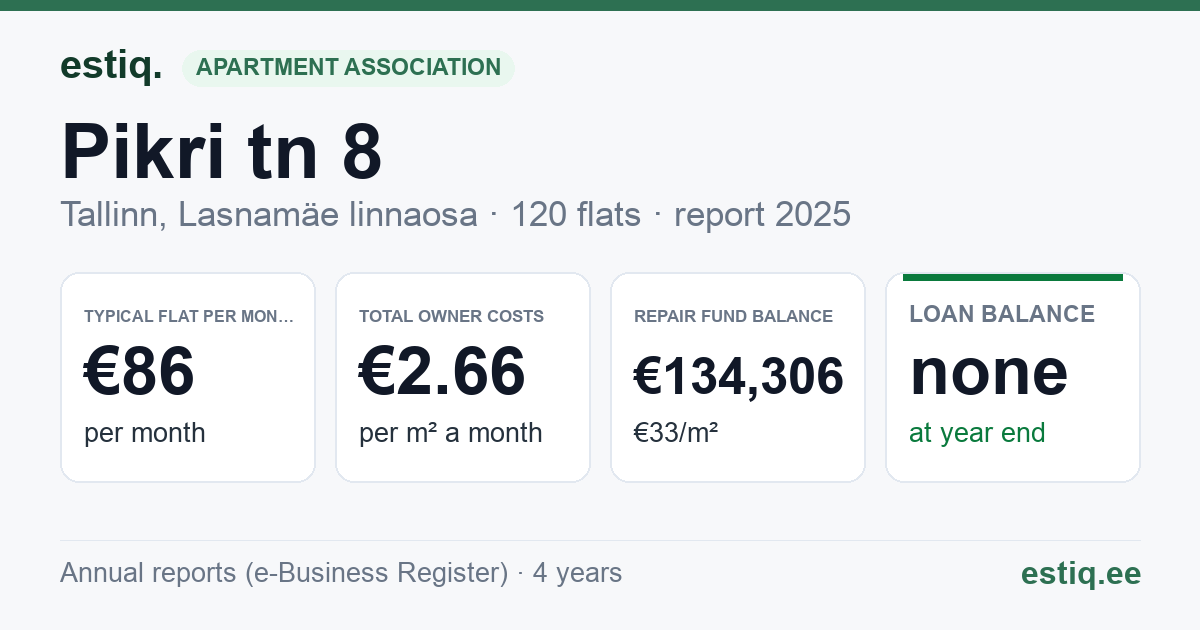Screen dimensions: 1200x630
Task: Click the 'per month' caption under €86
Action: click(x=145, y=433)
